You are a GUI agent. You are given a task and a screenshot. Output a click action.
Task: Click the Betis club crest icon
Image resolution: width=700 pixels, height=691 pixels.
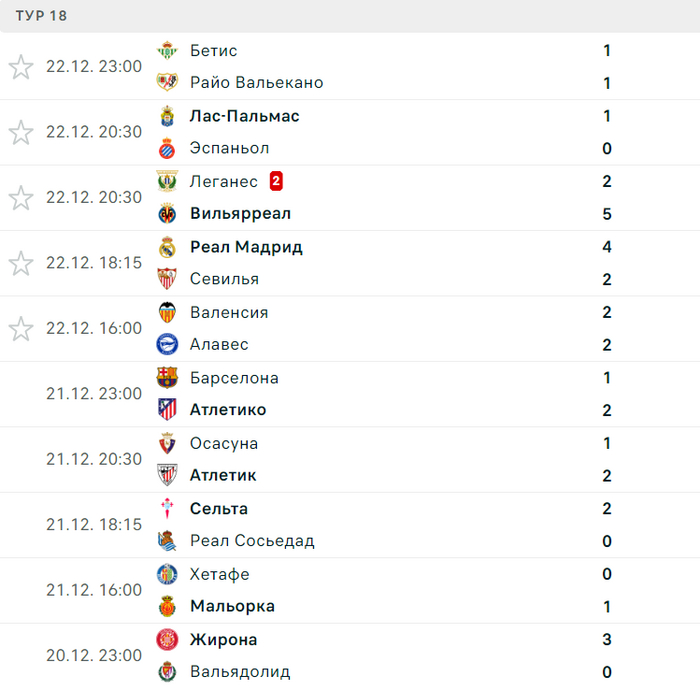tap(167, 50)
